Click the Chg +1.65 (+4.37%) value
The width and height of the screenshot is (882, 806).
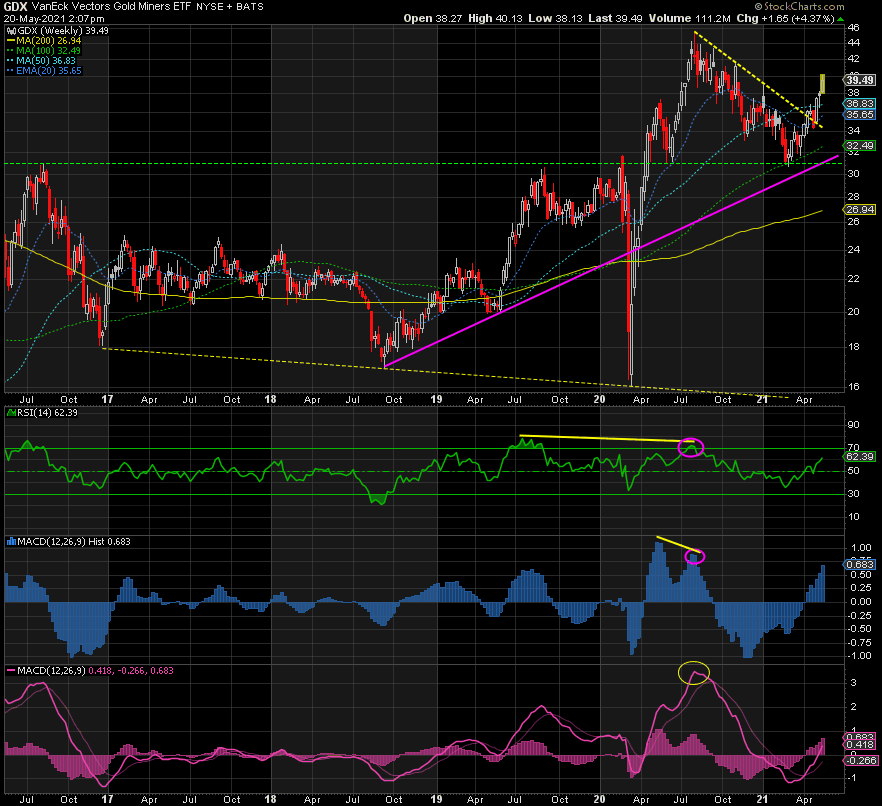click(785, 19)
